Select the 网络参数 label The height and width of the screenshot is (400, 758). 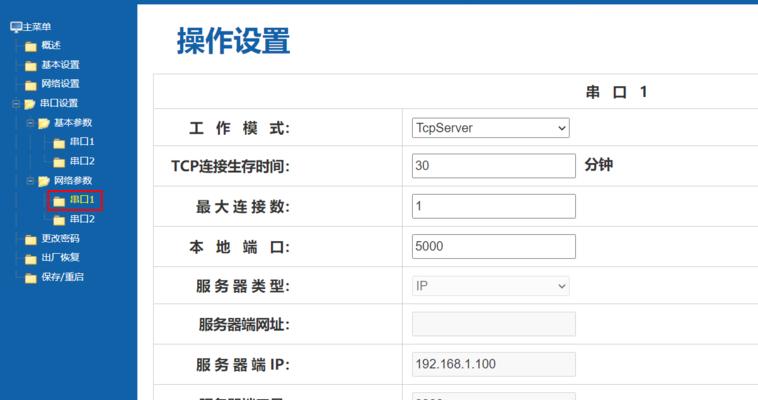[x=73, y=180]
